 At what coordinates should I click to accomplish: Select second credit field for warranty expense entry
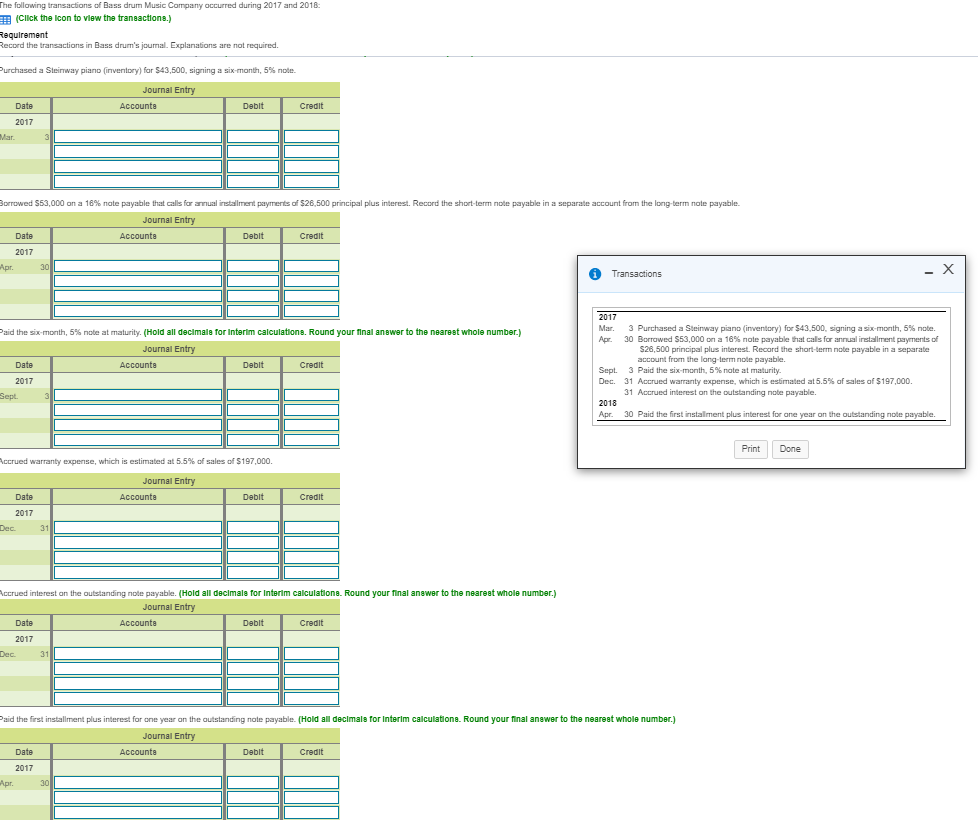coord(311,543)
